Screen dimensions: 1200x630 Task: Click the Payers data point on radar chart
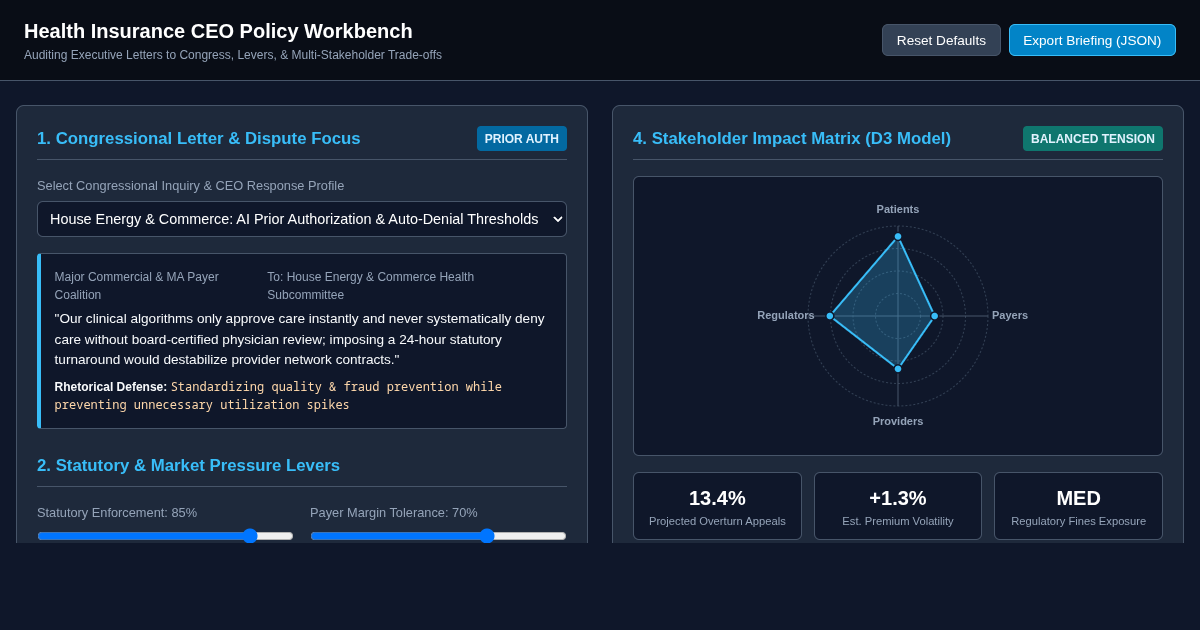(935, 316)
